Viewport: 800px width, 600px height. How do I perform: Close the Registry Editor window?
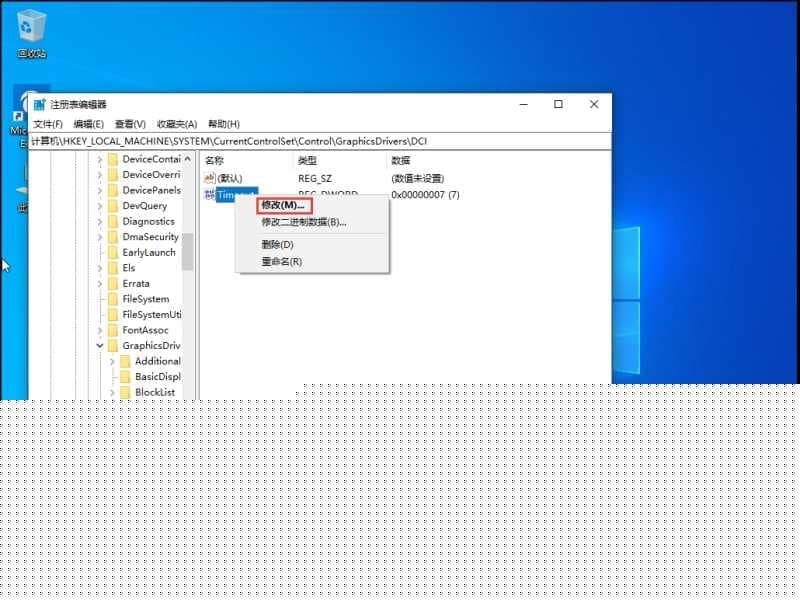click(594, 104)
